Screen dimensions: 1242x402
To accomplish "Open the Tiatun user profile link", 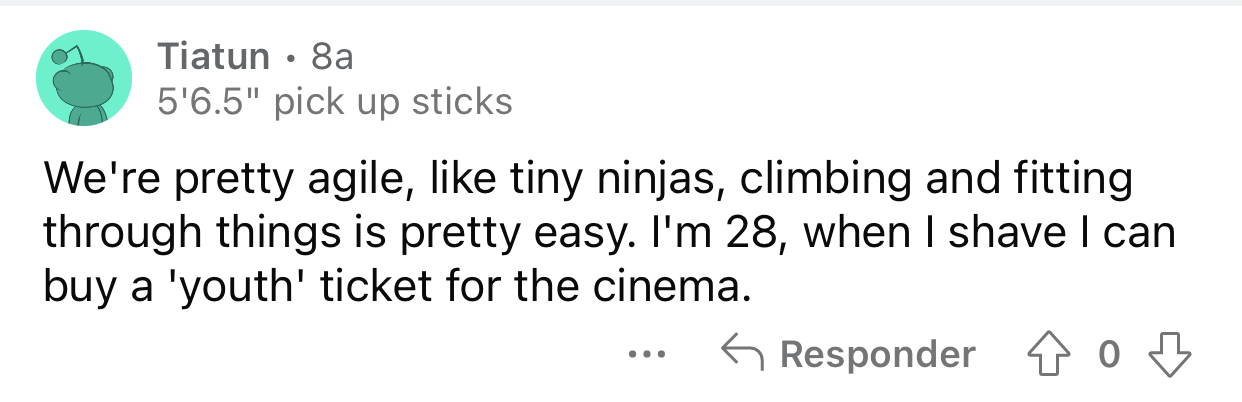I will point(213,58).
